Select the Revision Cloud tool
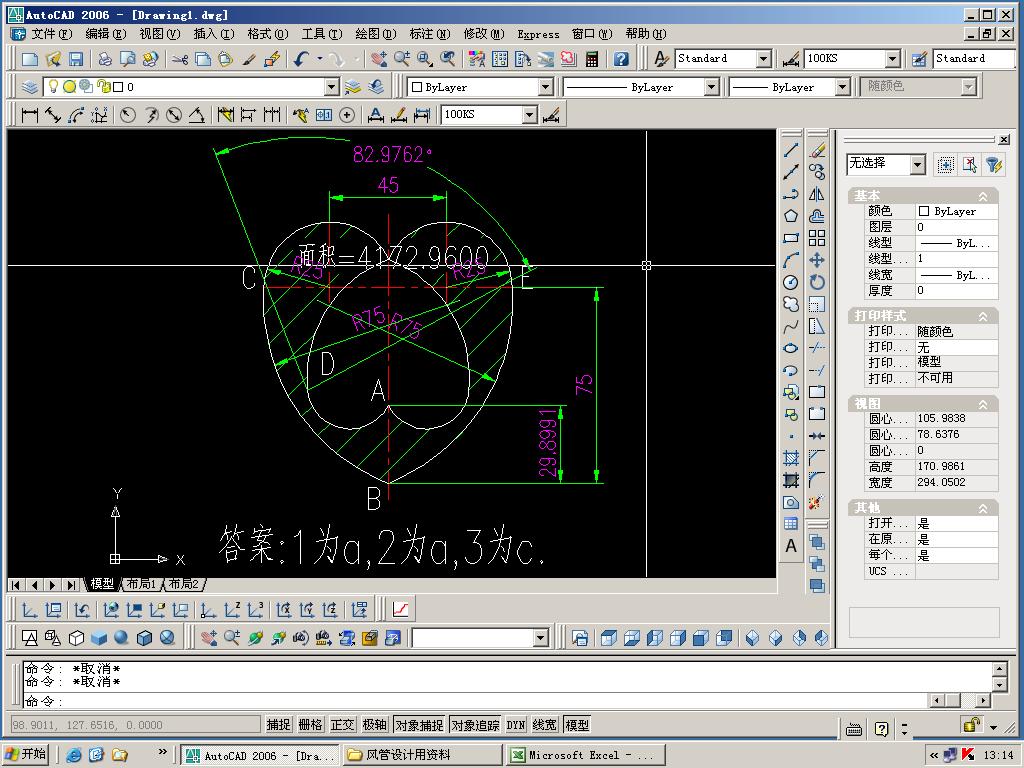 click(791, 304)
